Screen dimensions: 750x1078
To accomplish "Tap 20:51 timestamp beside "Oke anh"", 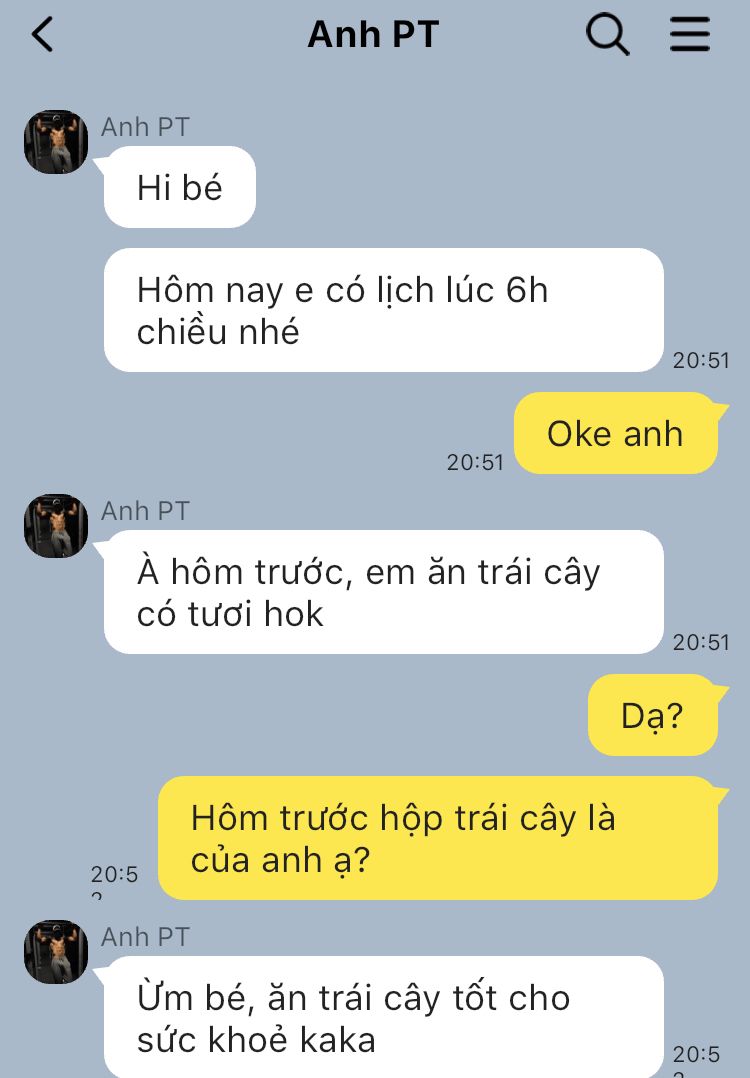I will [475, 463].
